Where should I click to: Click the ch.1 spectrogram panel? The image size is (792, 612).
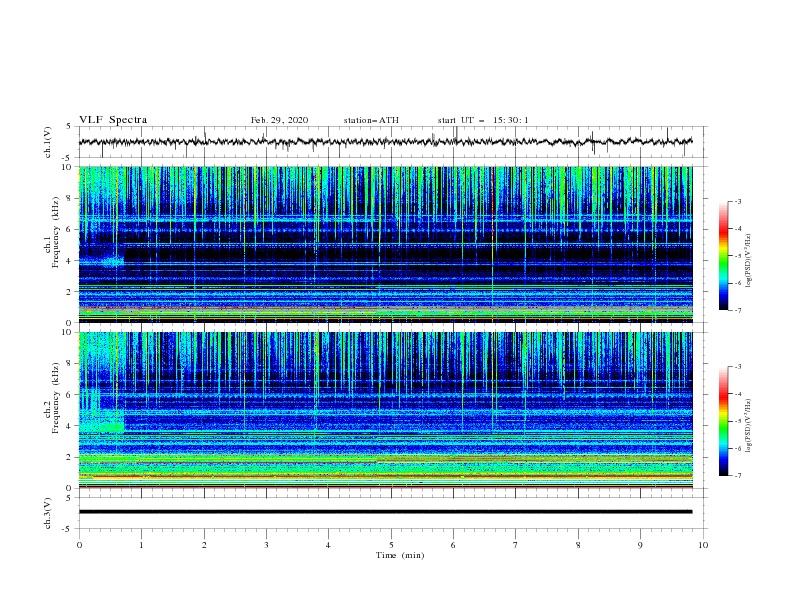click(x=386, y=244)
